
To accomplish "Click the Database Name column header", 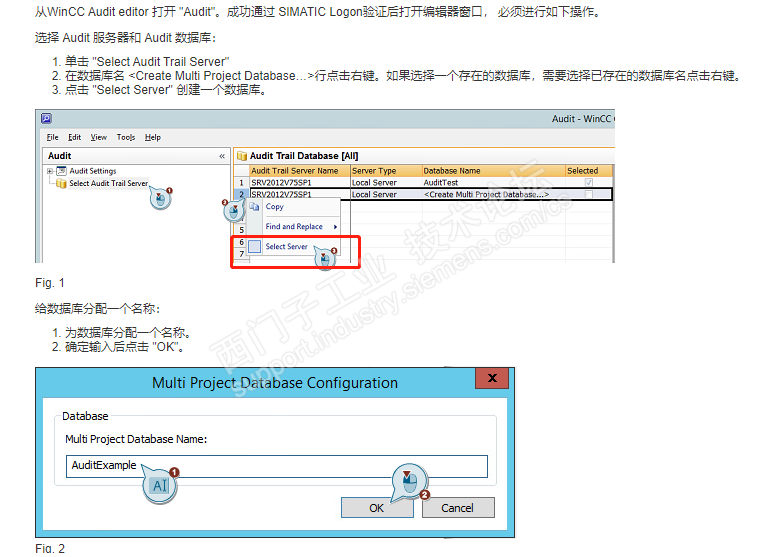I will coord(493,171).
